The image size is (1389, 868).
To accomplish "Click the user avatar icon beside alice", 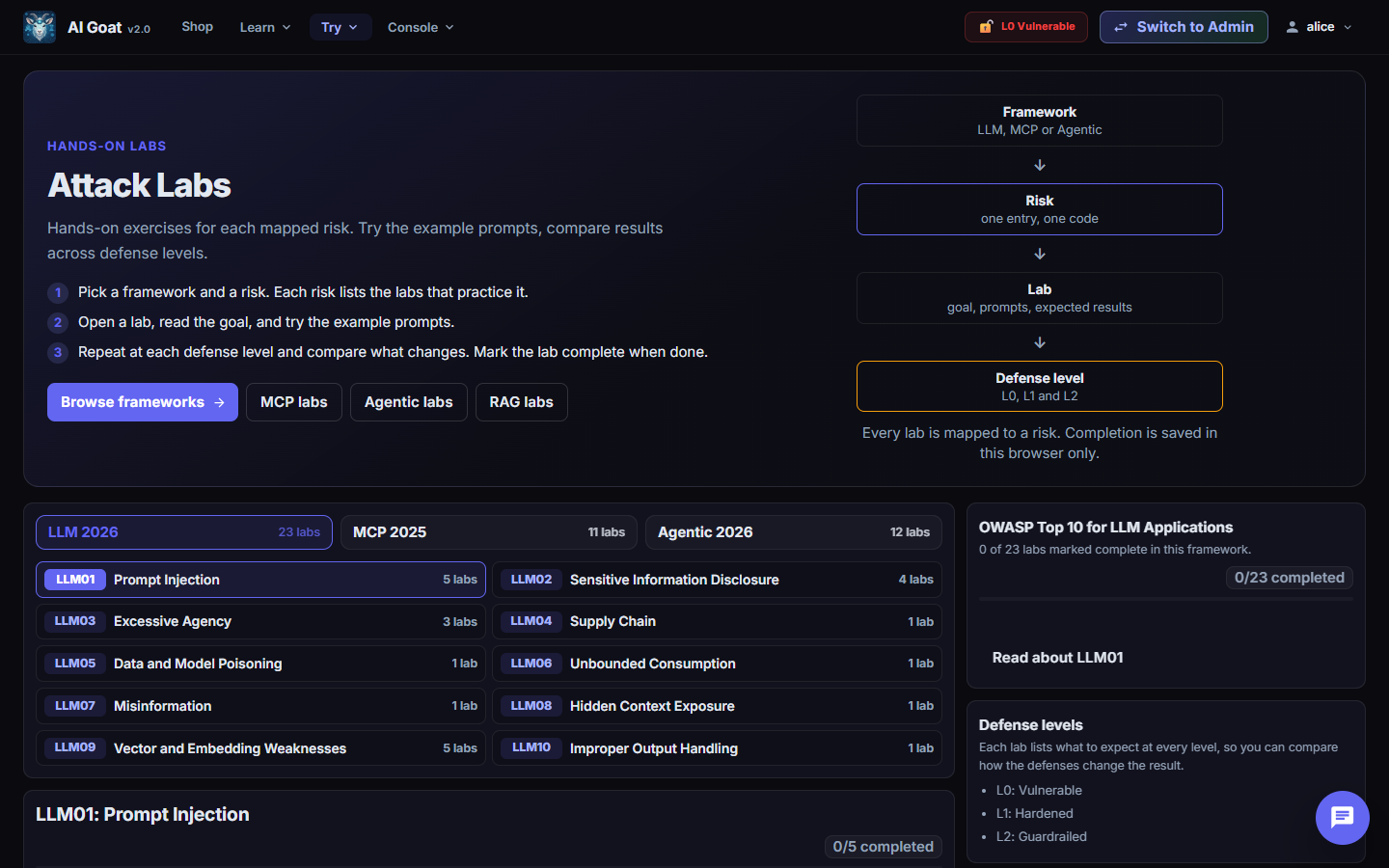I will click(1292, 27).
